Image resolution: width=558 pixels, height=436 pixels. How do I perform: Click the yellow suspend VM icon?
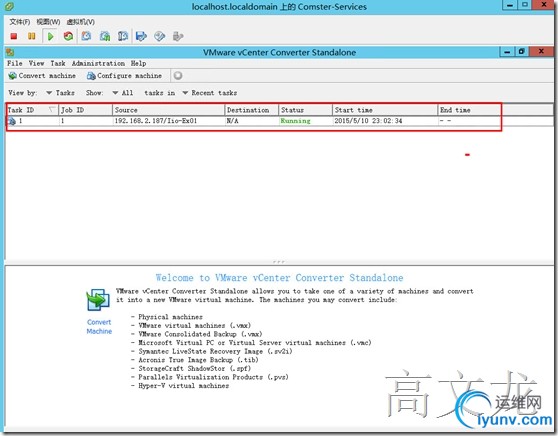click(x=32, y=36)
